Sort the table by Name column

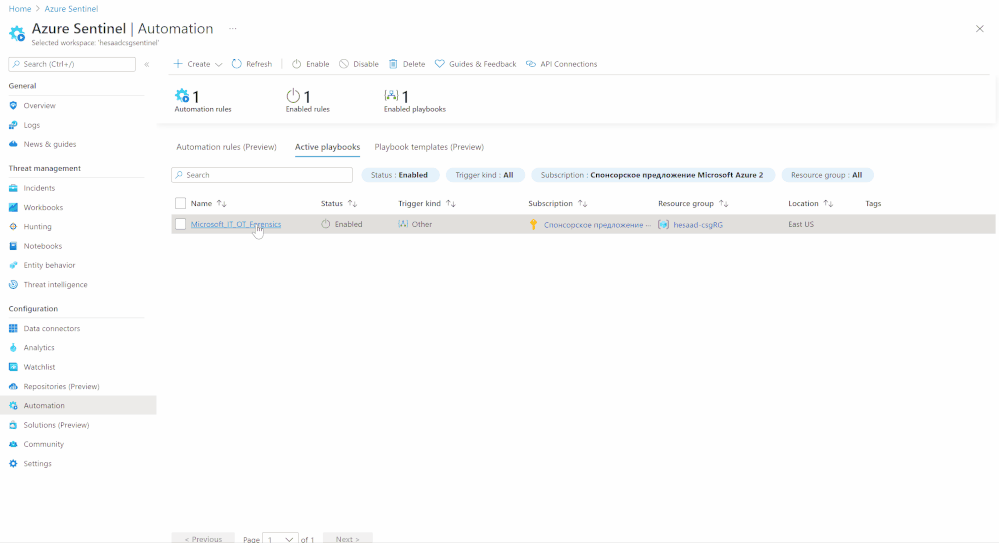coord(208,203)
